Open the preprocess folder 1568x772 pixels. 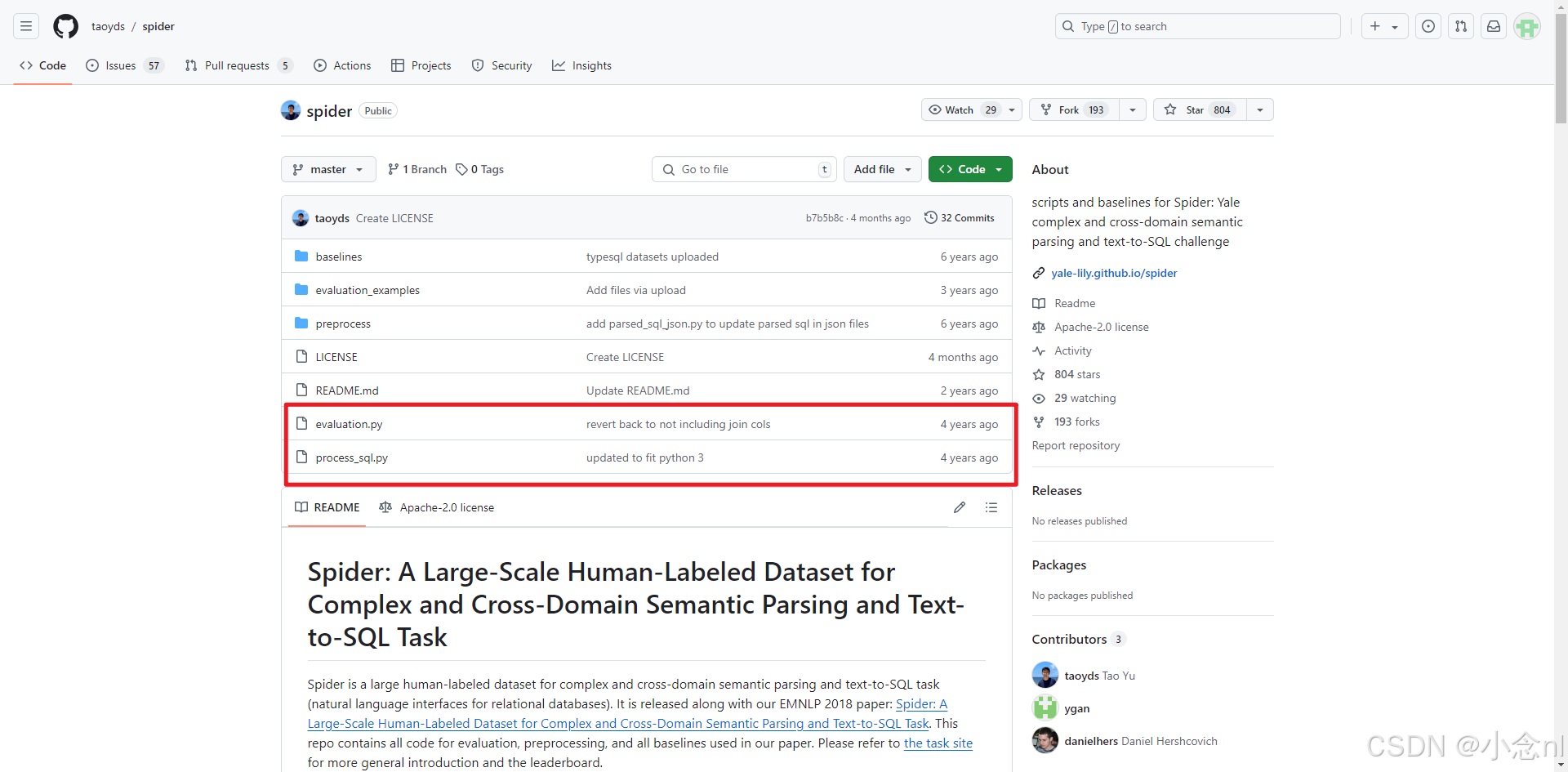[x=343, y=324]
